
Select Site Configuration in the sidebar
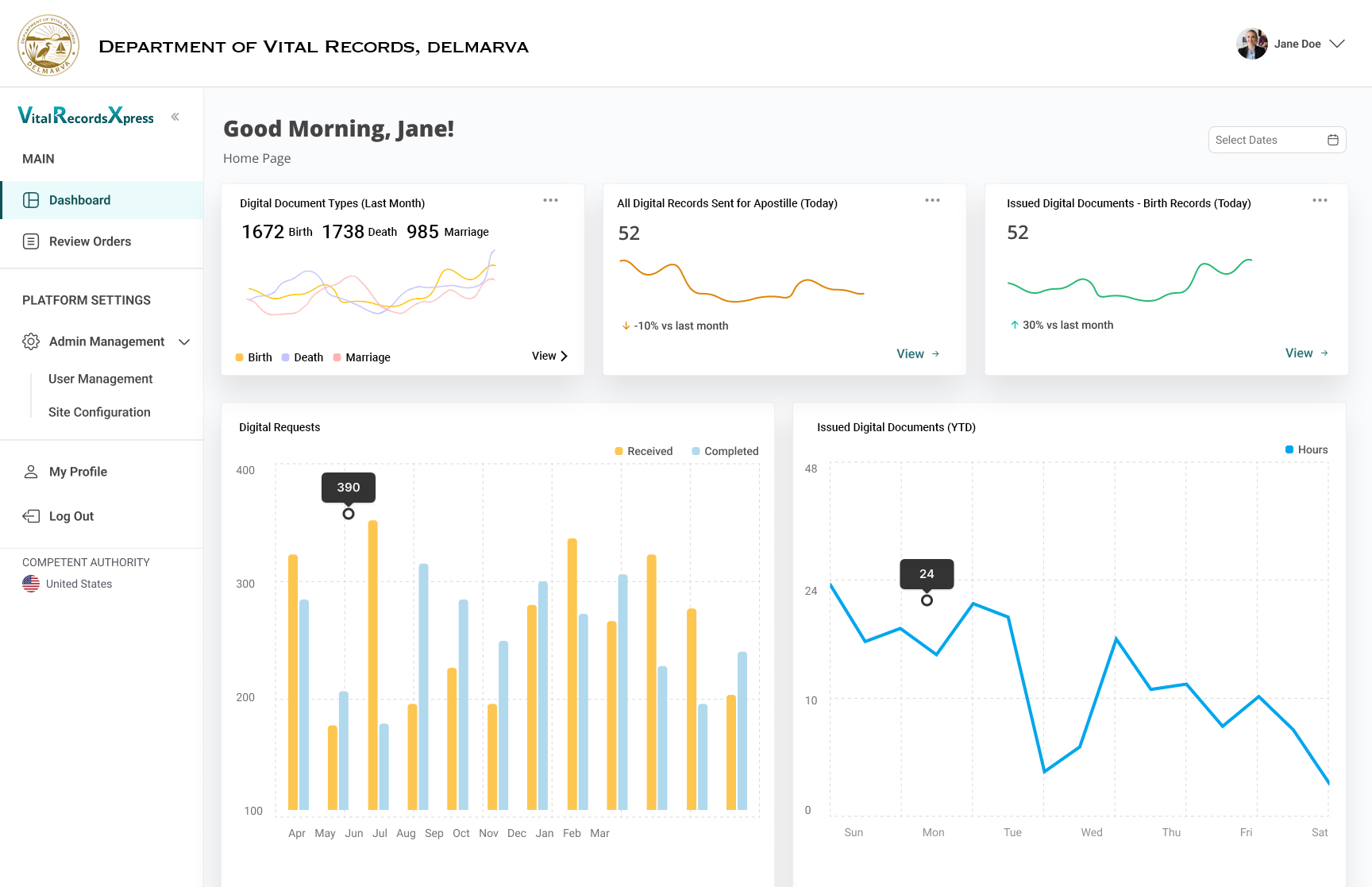(98, 412)
